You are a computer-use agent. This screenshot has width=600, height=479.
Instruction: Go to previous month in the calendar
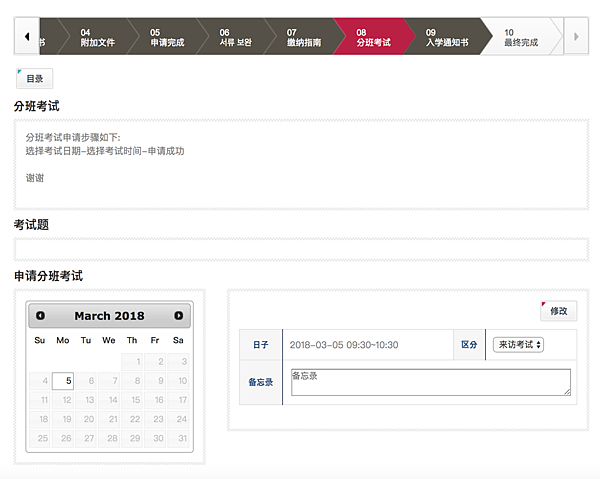tap(40, 316)
